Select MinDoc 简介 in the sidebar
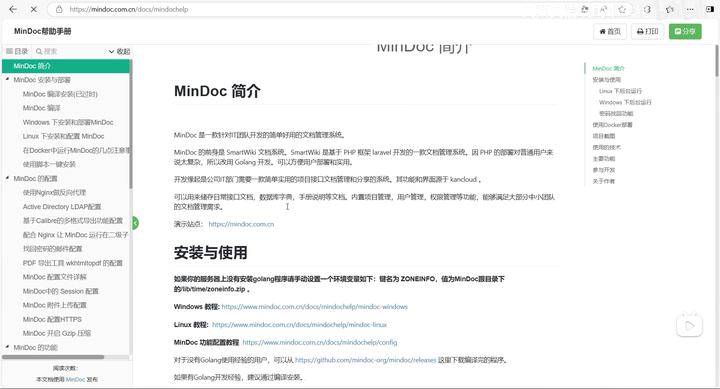720x389 pixels. 66,66
